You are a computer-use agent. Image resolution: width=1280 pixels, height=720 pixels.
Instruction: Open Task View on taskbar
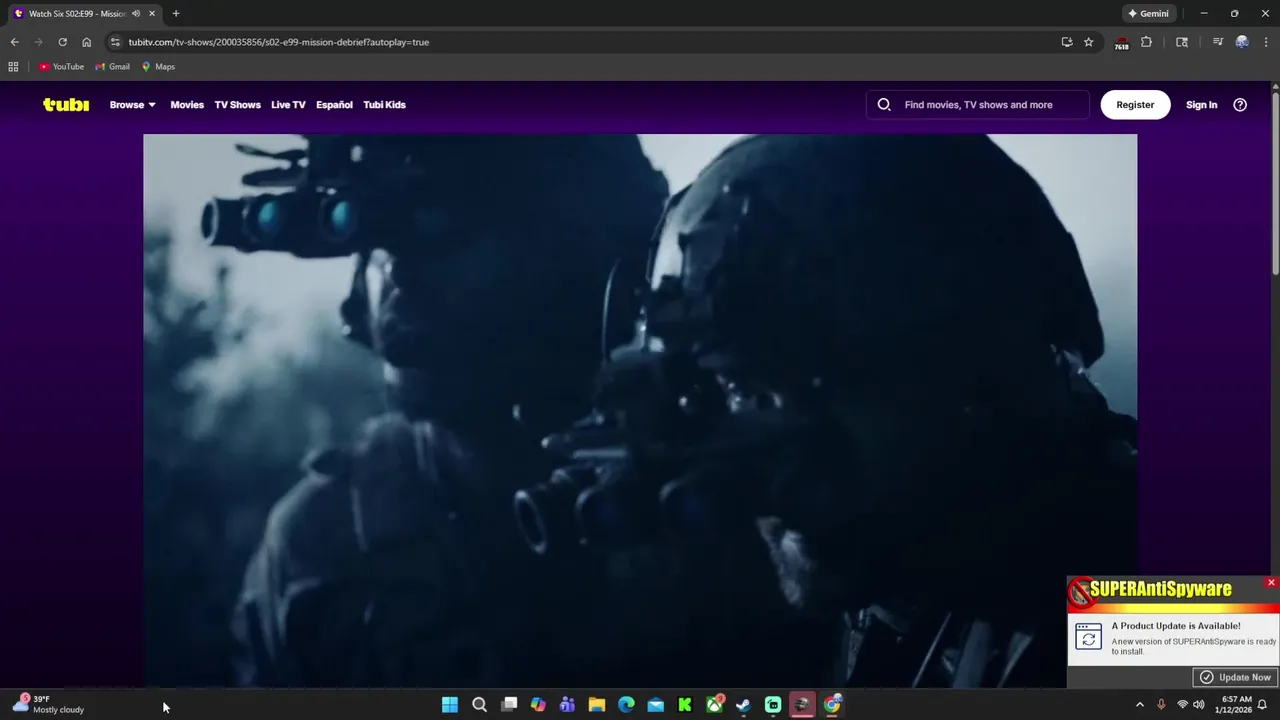tap(509, 705)
